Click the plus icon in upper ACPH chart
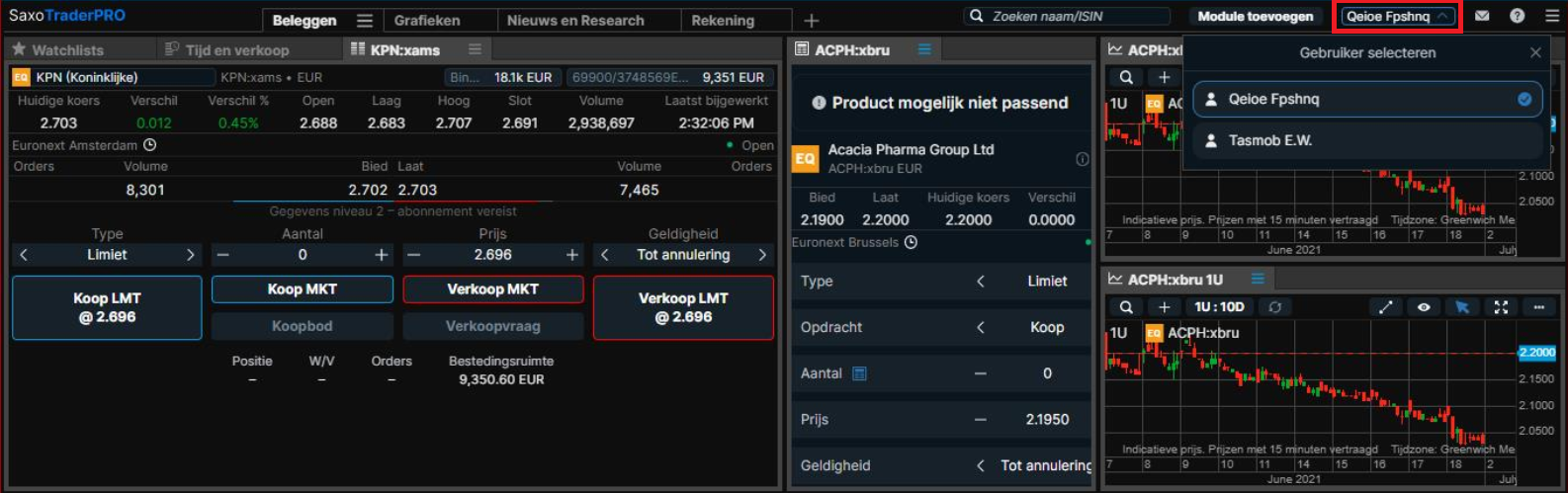 tap(1165, 77)
